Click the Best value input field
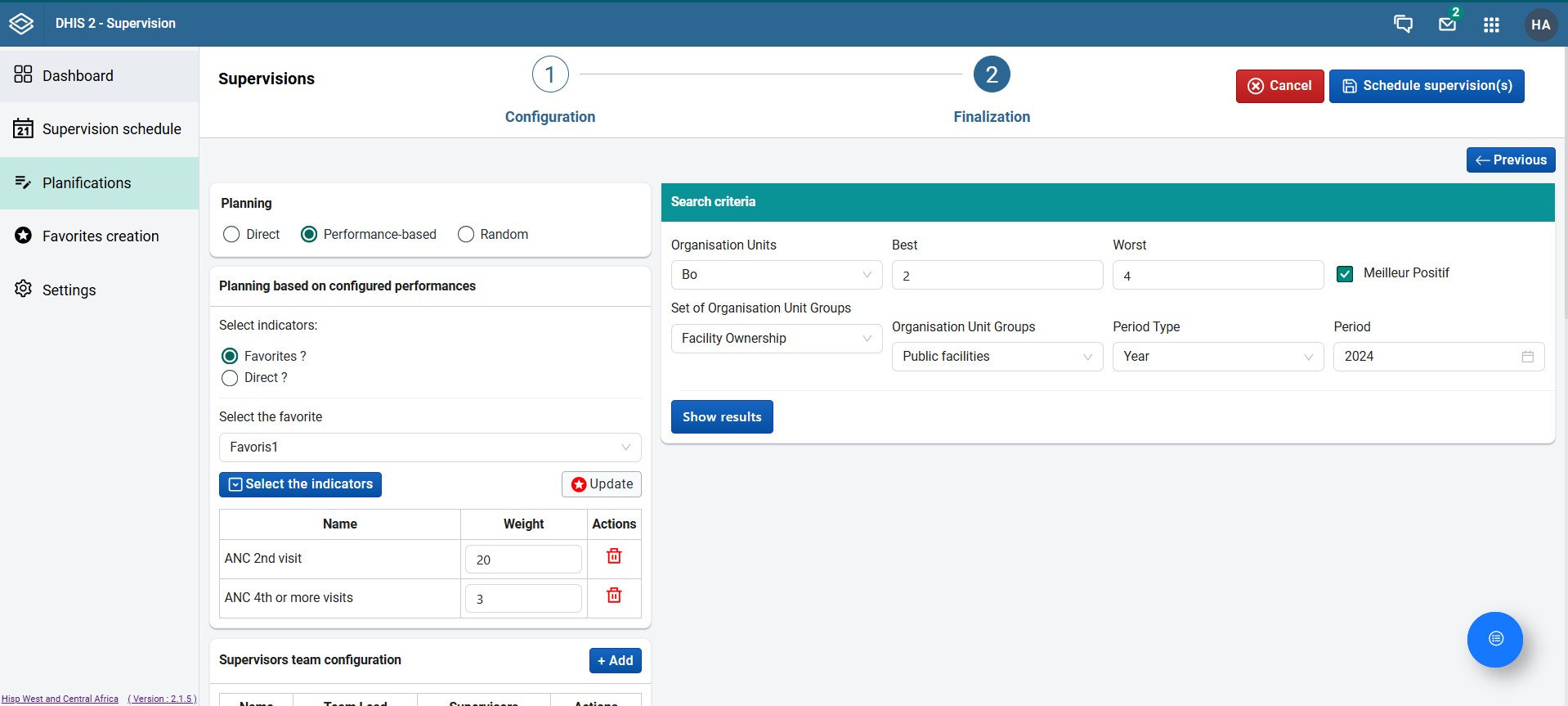Viewport: 1568px width, 706px height. point(997,275)
